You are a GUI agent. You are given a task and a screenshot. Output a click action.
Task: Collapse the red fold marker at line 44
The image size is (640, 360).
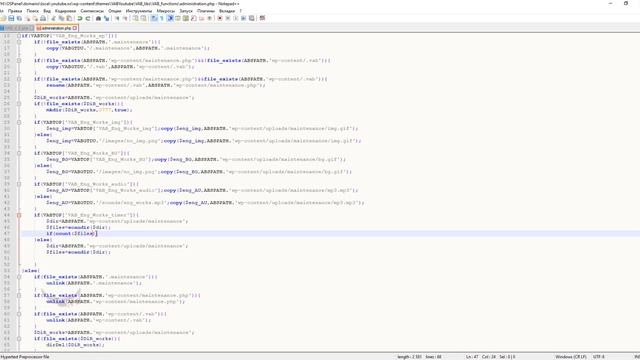click(x=19, y=215)
